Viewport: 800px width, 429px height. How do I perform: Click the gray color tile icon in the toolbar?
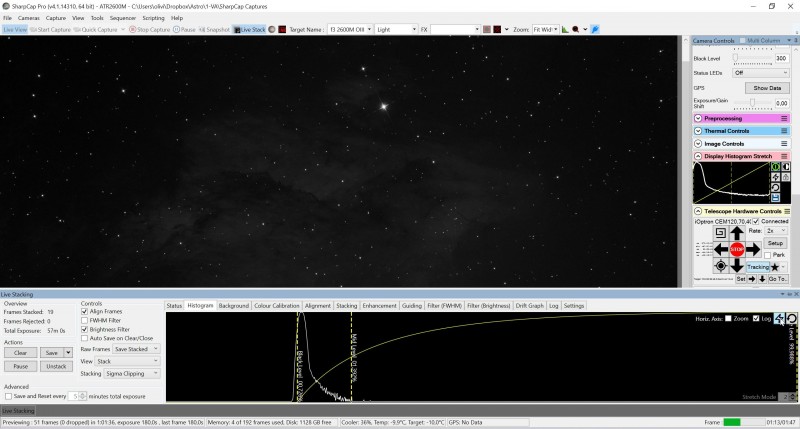pos(487,30)
